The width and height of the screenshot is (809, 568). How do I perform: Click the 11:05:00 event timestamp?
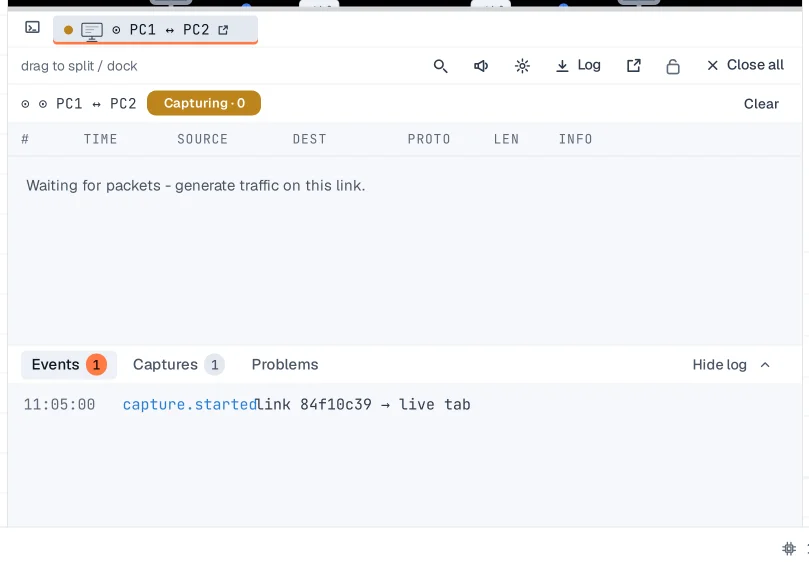59,404
